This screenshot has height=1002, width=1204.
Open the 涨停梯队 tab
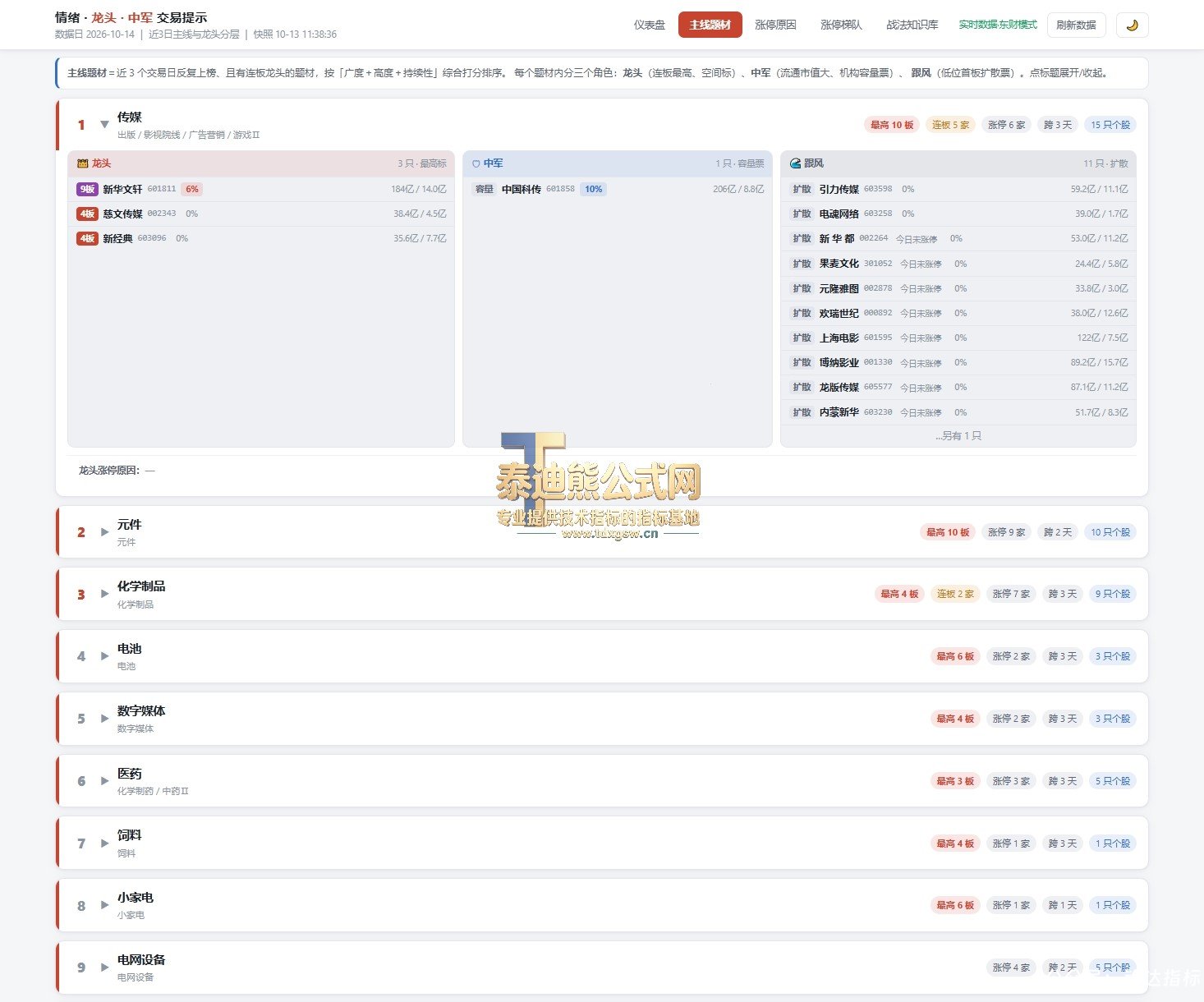click(841, 25)
